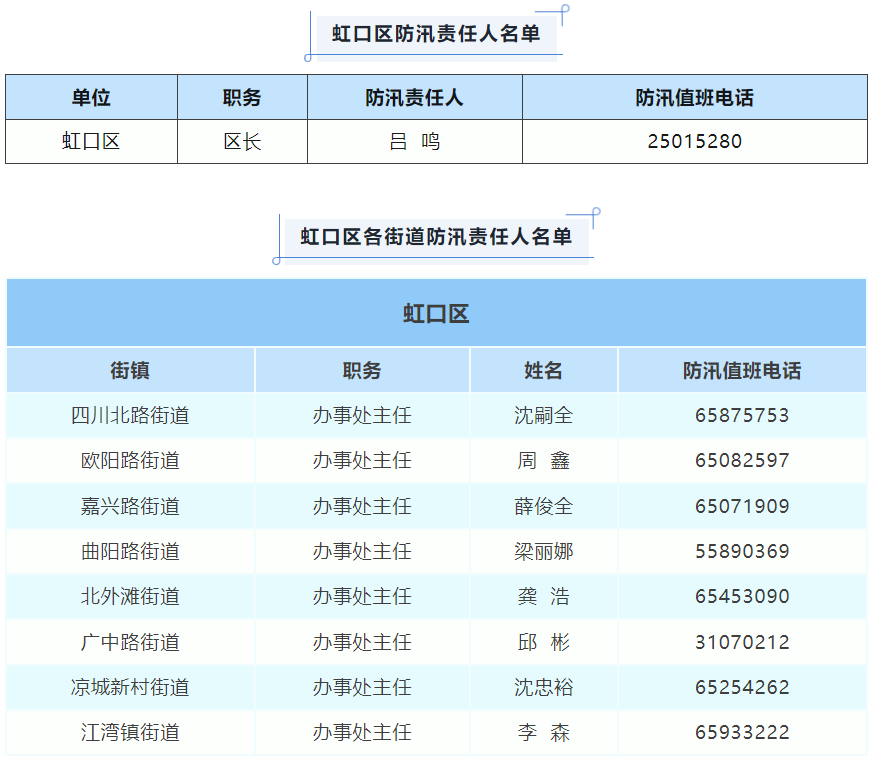Image resolution: width=875 pixels, height=764 pixels.
Task: Click the 虹口区各街道防汛责任人名单 heading
Action: tap(436, 237)
